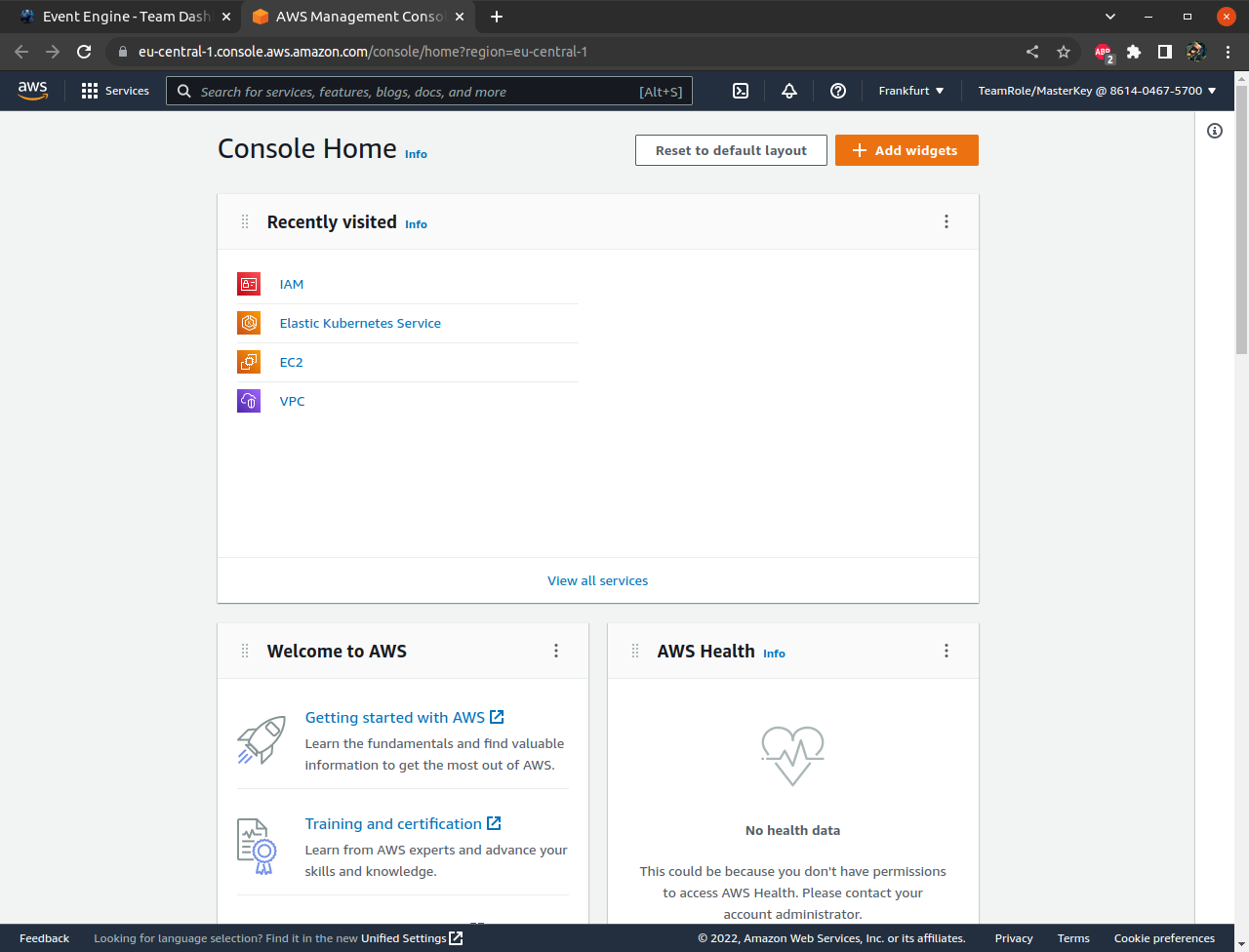Open the browser profile avatar
Viewport: 1249px width, 952px height.
pyautogui.click(x=1196, y=52)
